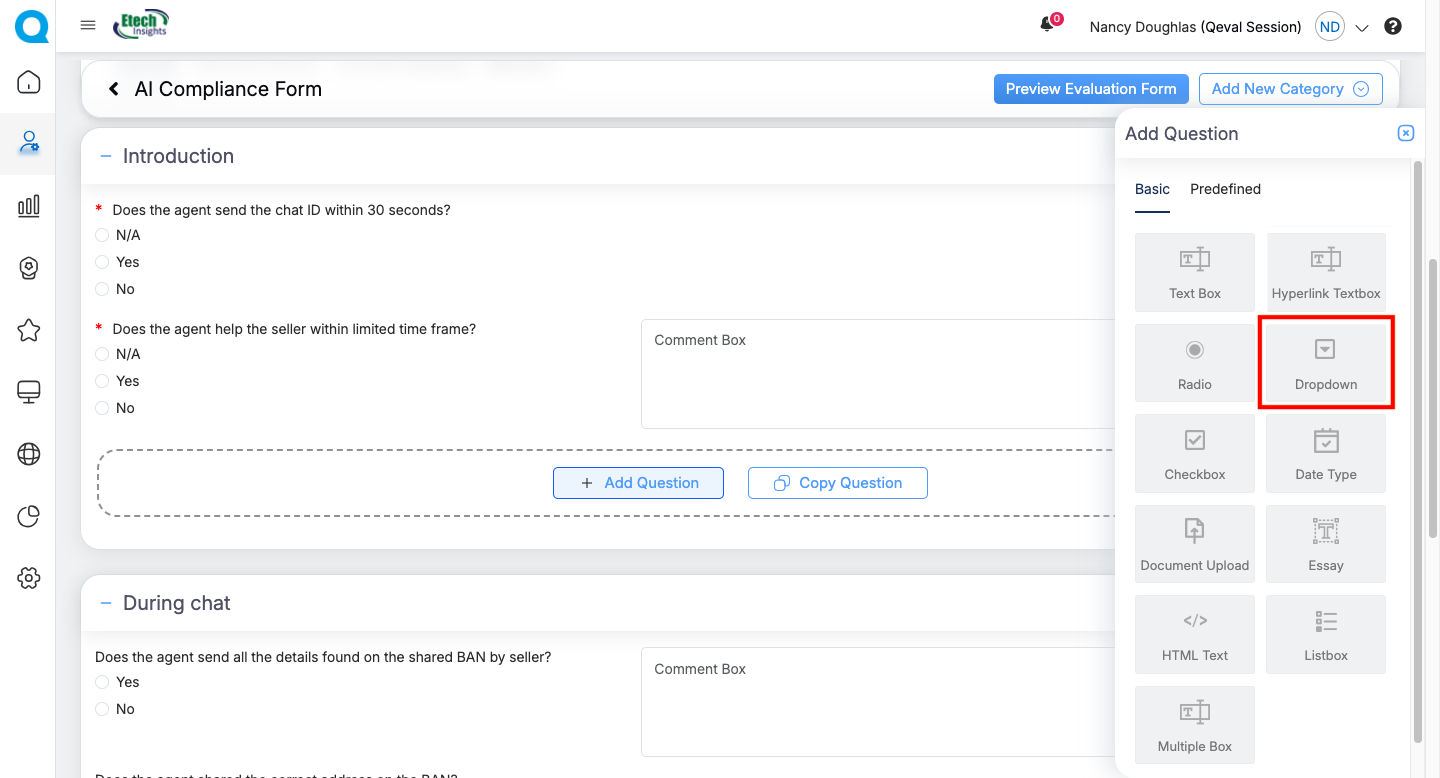This screenshot has height=778, width=1440.
Task: Open the help question mark icon
Action: [x=1393, y=27]
